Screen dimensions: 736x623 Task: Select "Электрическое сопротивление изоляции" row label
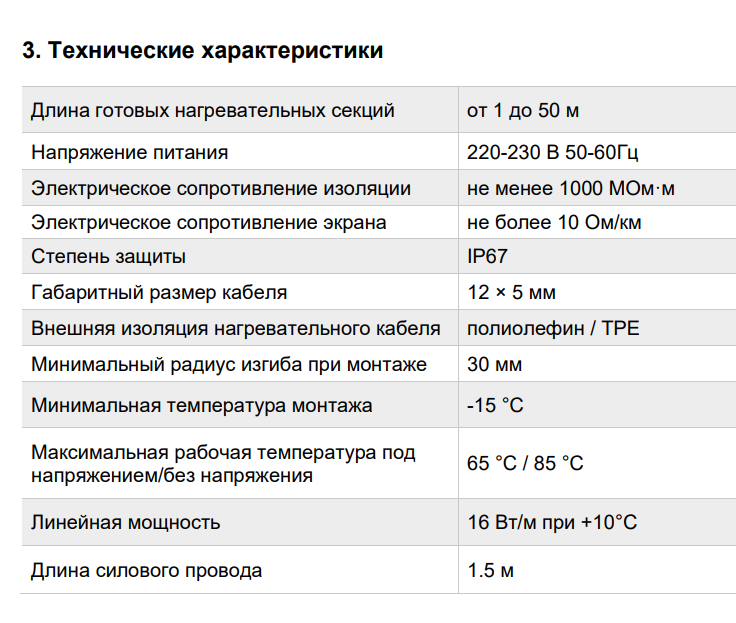[221, 188]
